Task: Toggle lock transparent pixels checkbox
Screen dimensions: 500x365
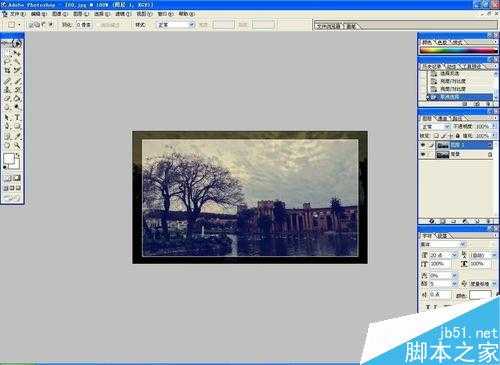Action: point(436,136)
